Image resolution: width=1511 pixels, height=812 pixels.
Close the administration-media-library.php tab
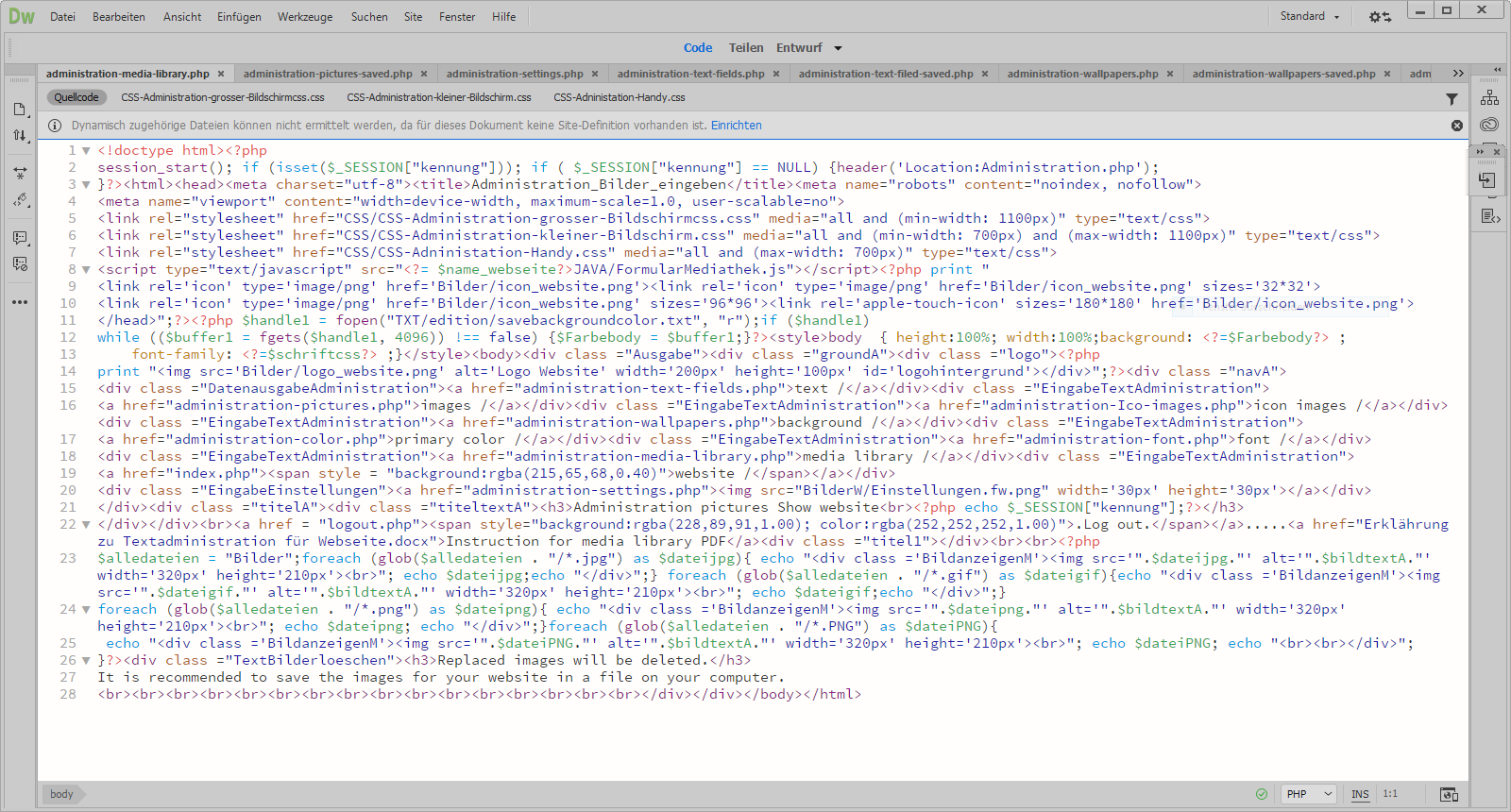tap(221, 74)
